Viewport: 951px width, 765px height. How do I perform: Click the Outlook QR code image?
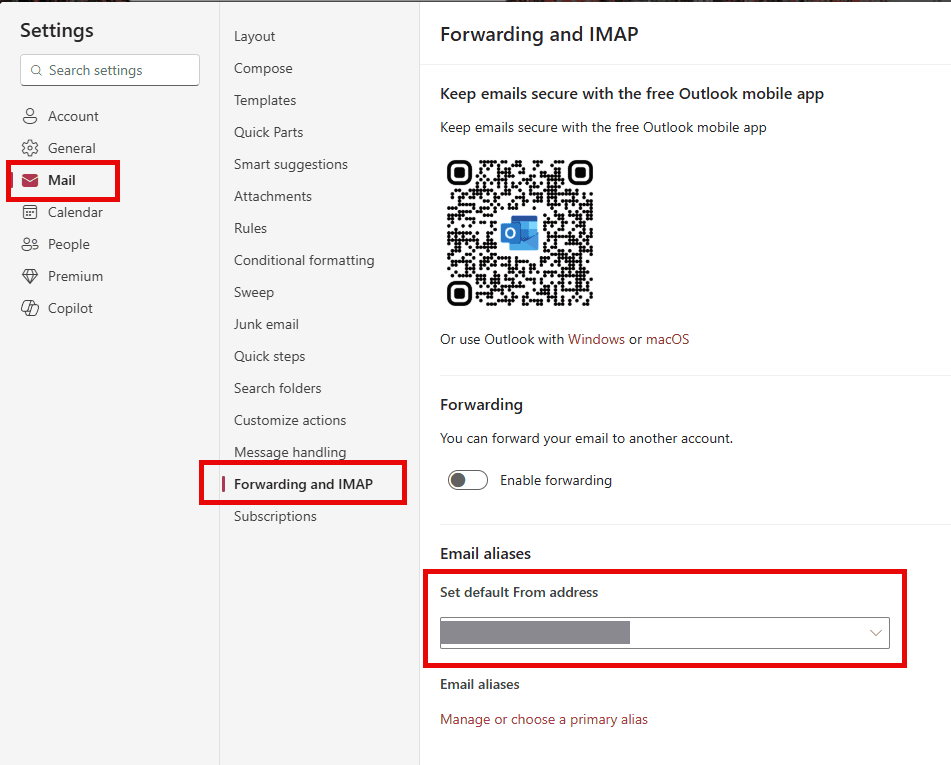(520, 233)
